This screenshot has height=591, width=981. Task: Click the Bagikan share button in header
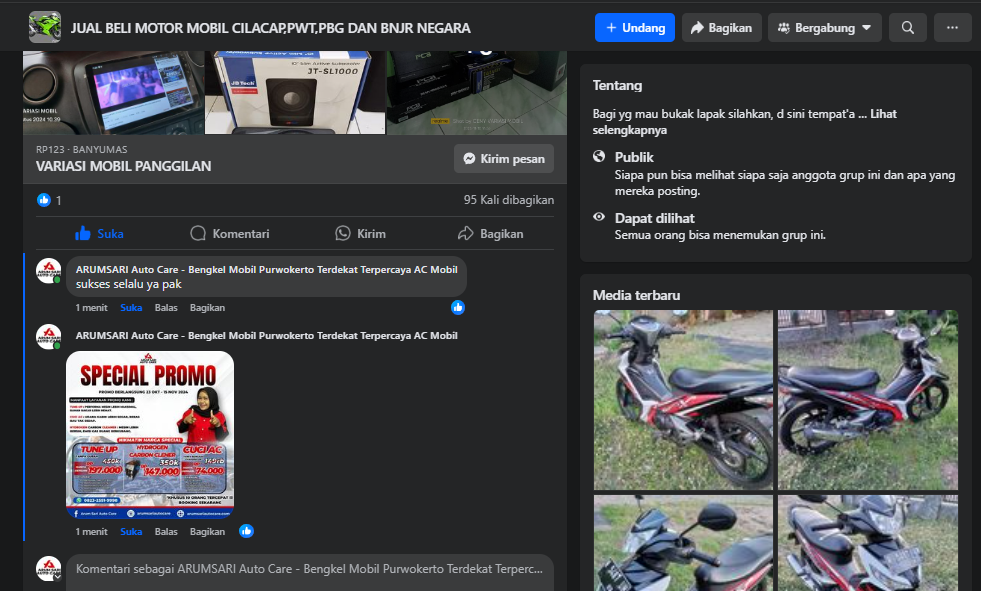tap(721, 28)
